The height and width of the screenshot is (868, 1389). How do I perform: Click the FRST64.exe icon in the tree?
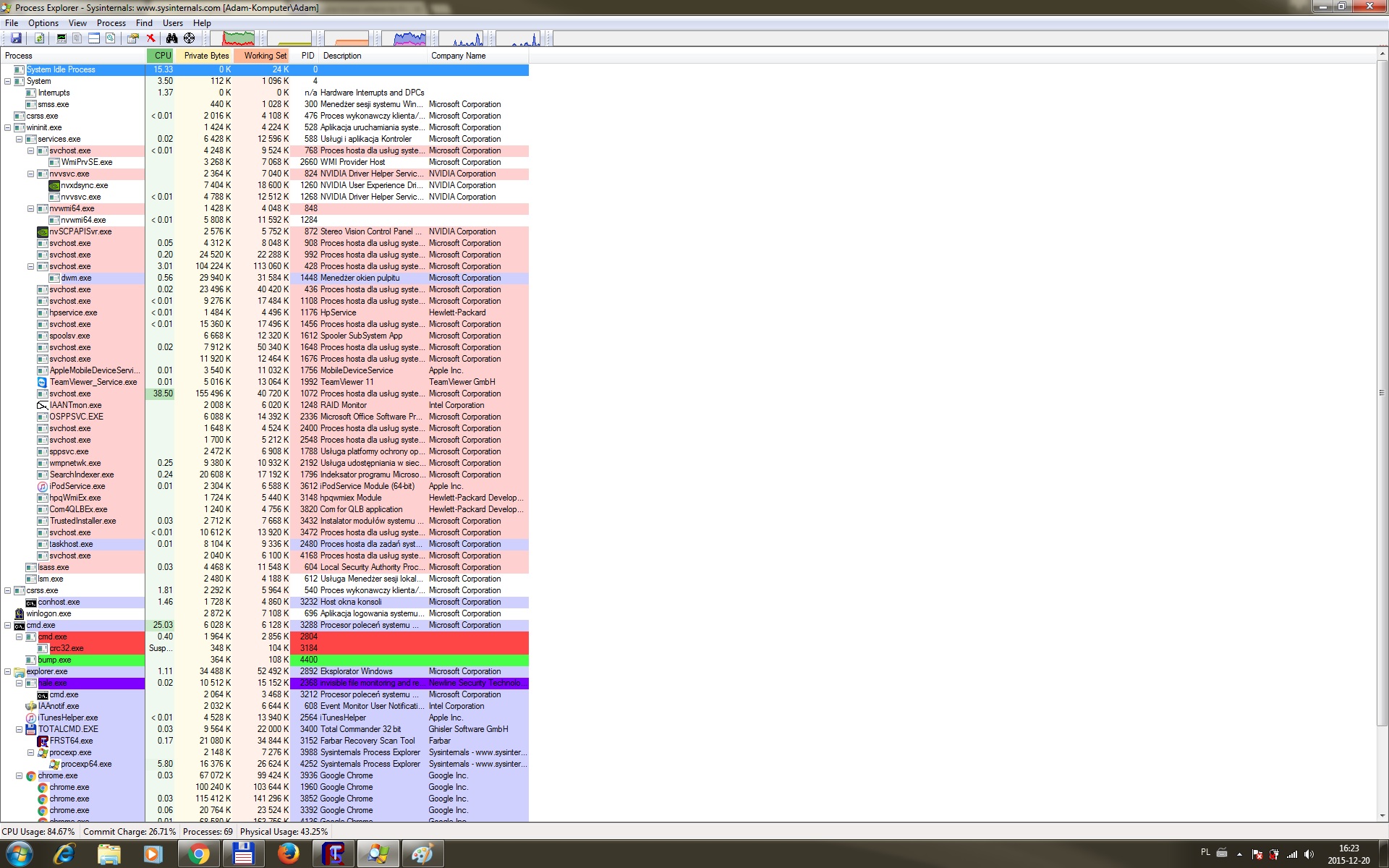pyautogui.click(x=43, y=741)
